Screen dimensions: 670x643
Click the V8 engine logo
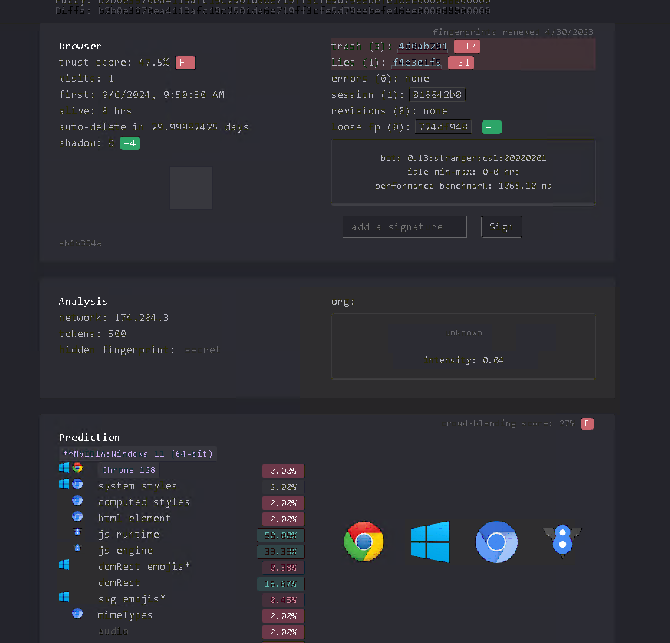(561, 541)
